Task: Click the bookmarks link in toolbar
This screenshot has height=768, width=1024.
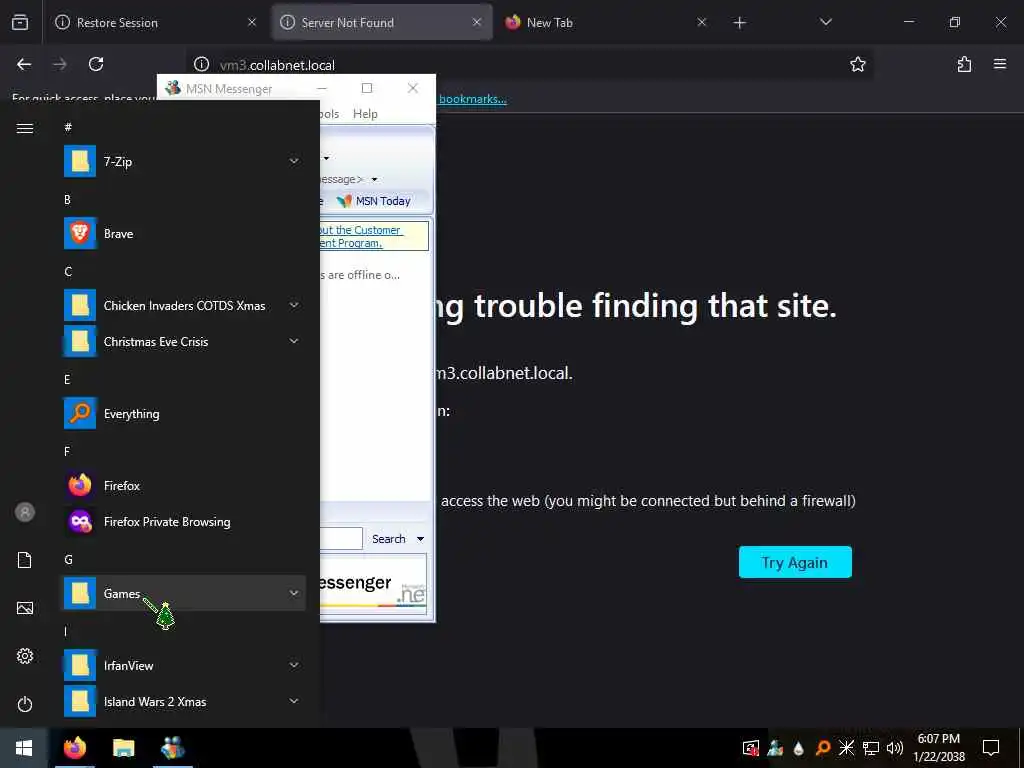Action: [472, 99]
